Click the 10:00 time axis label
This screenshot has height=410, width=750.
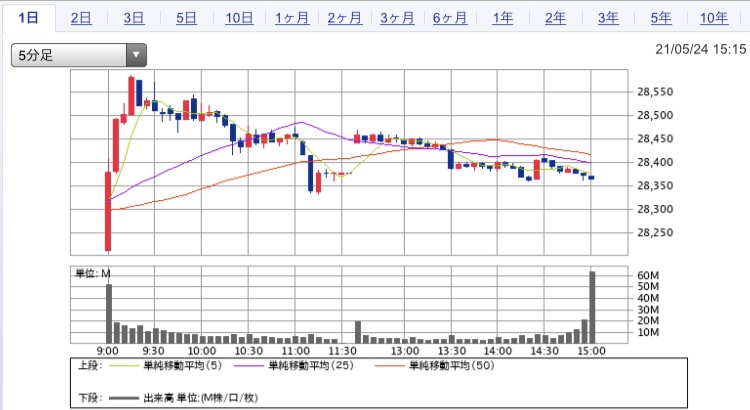[x=201, y=351]
